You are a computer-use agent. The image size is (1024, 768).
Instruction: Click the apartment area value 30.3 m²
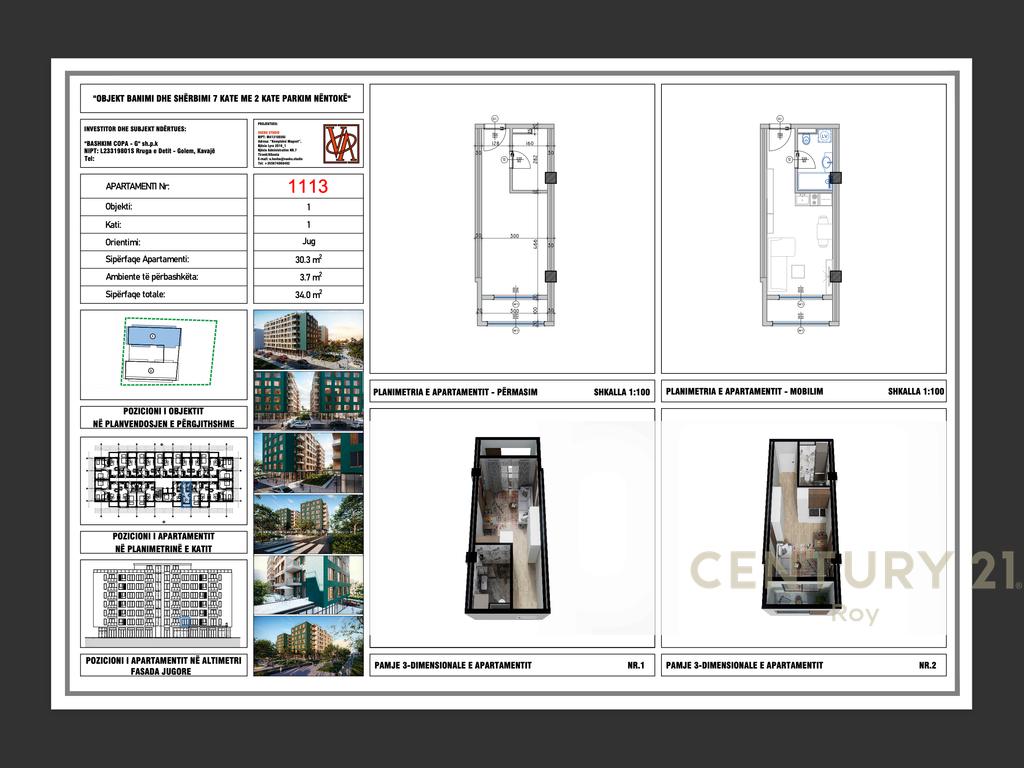[x=308, y=259]
